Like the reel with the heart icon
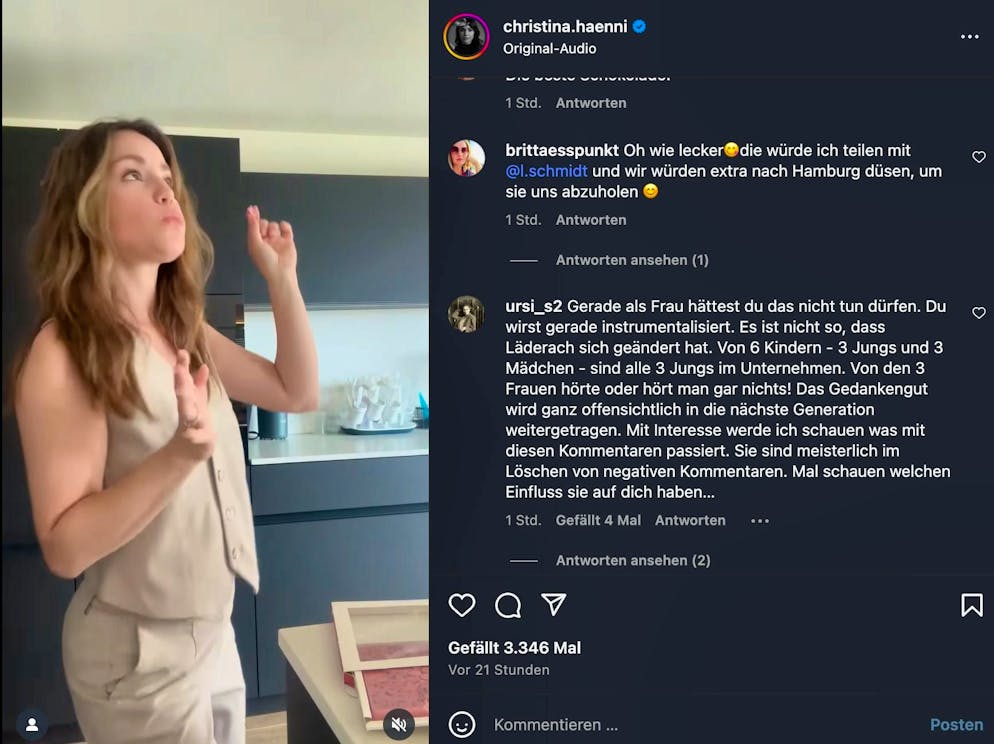Viewport: 994px width, 744px height. pos(460,605)
